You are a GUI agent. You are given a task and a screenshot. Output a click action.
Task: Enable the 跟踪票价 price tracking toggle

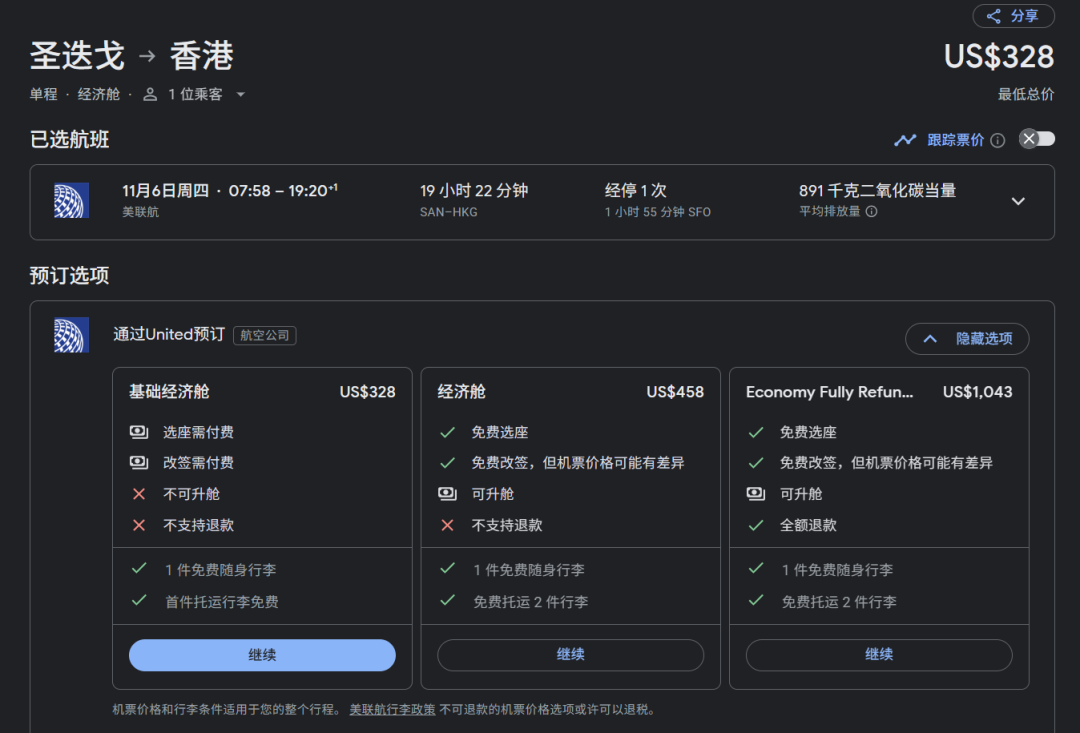[1036, 139]
